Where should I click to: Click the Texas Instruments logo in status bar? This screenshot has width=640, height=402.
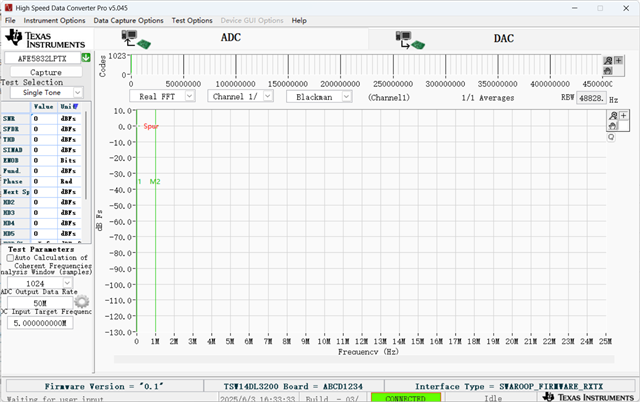tap(588, 397)
